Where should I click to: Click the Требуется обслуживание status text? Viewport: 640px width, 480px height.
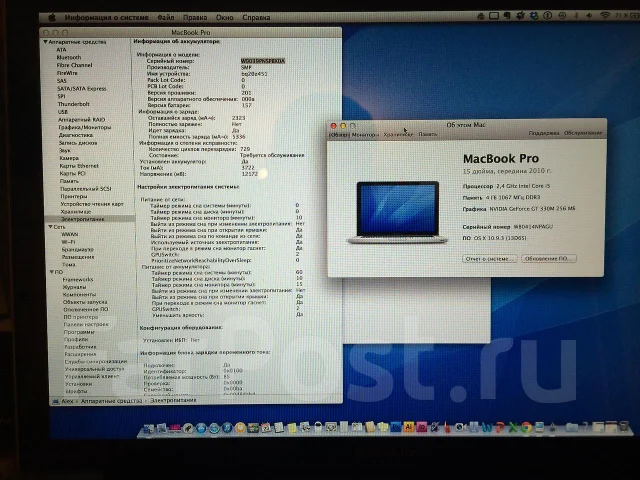coord(272,155)
